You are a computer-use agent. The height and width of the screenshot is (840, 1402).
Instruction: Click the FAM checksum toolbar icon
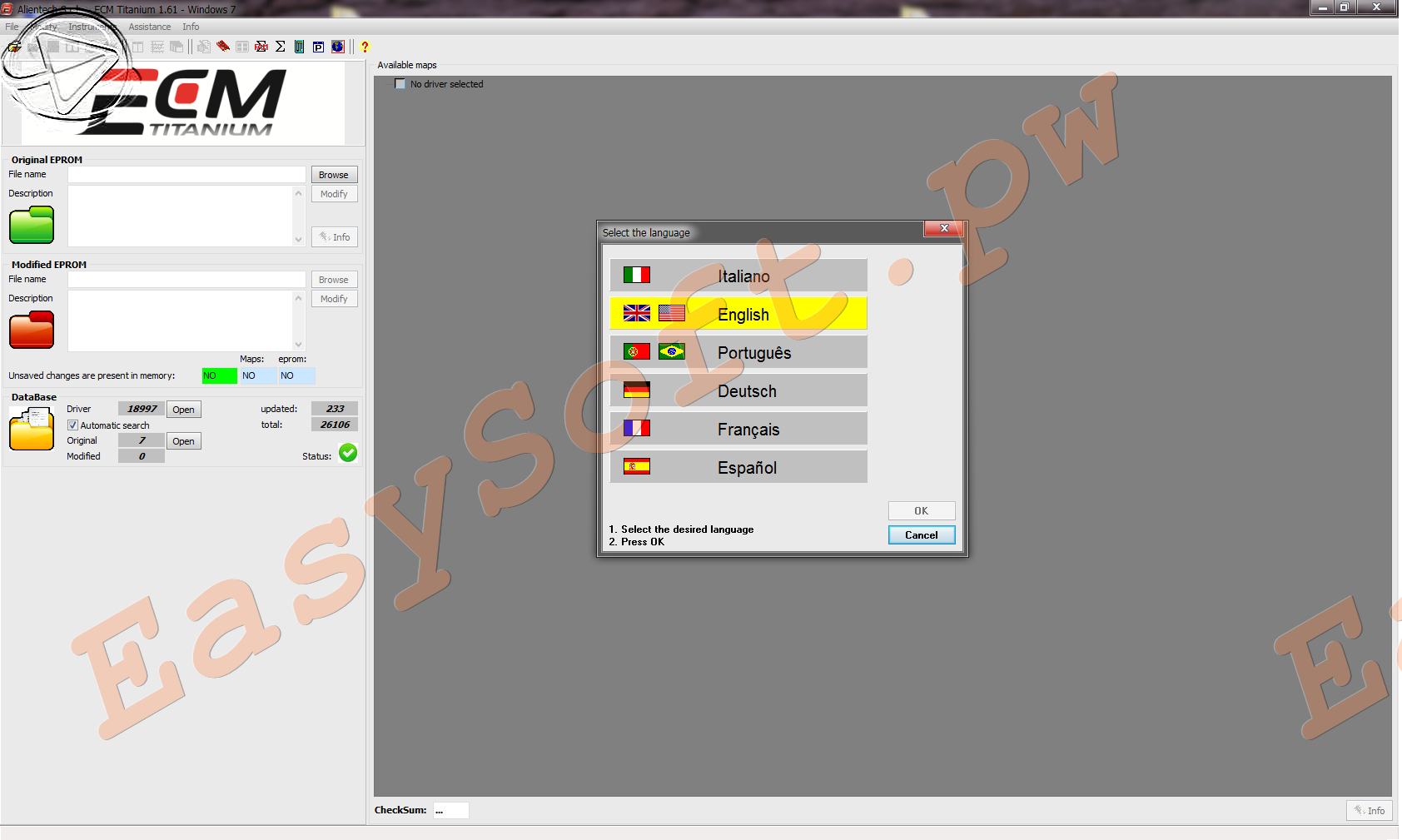(261, 47)
